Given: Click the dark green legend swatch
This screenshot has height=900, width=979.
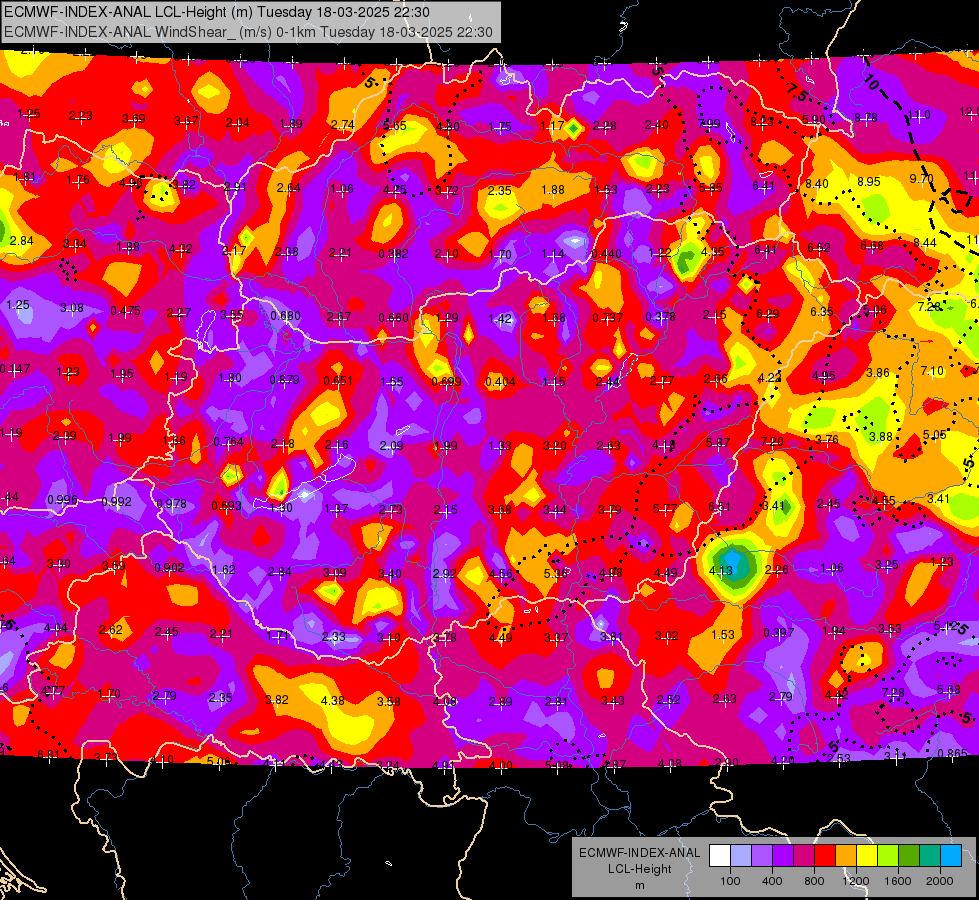Looking at the screenshot, I should coord(909,855).
